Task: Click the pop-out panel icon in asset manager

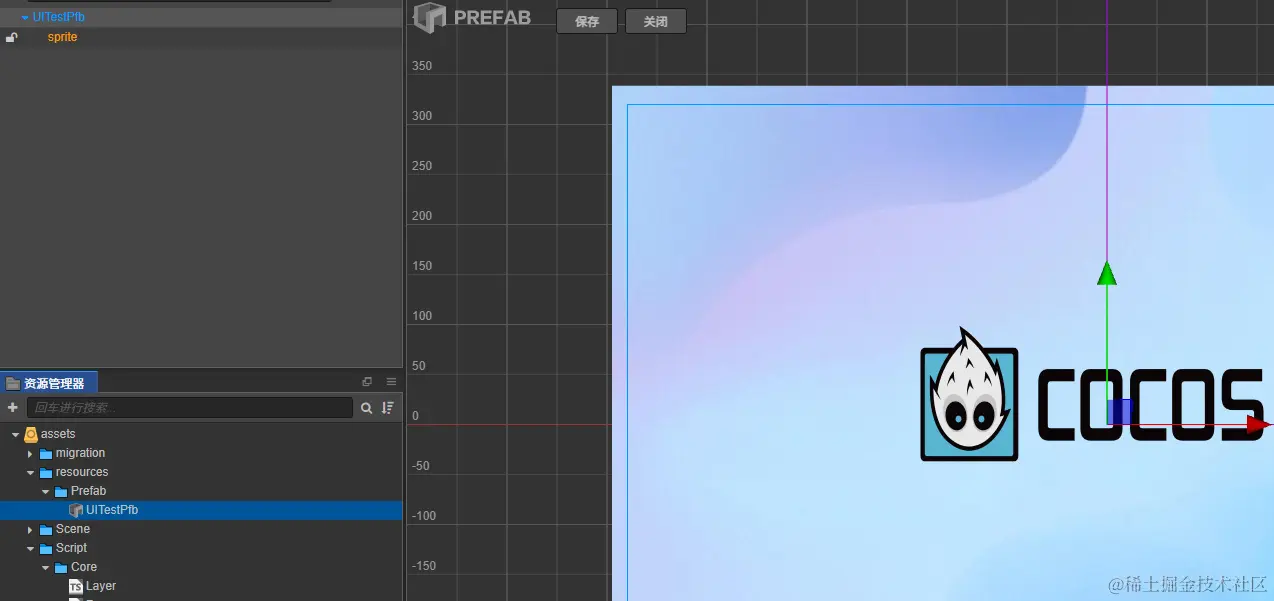Action: click(x=367, y=382)
